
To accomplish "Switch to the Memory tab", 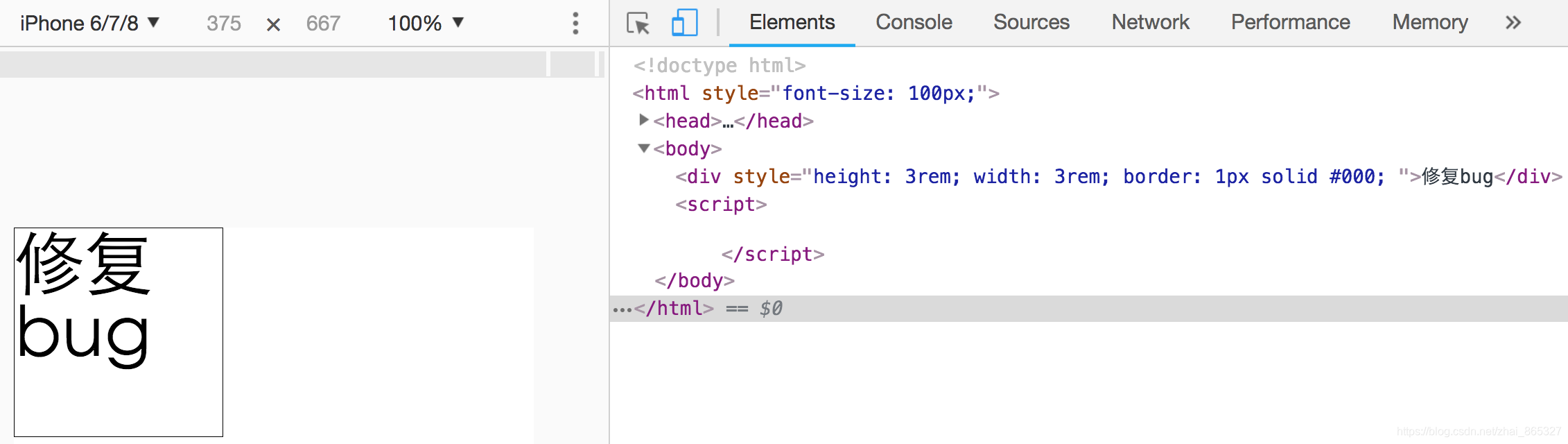I will (x=1430, y=22).
